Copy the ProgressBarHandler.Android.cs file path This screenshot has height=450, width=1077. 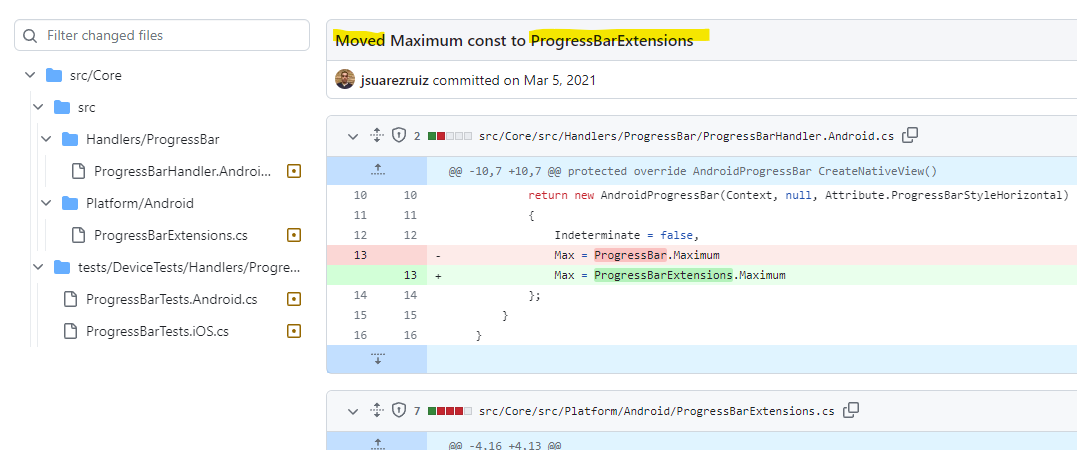[x=910, y=135]
